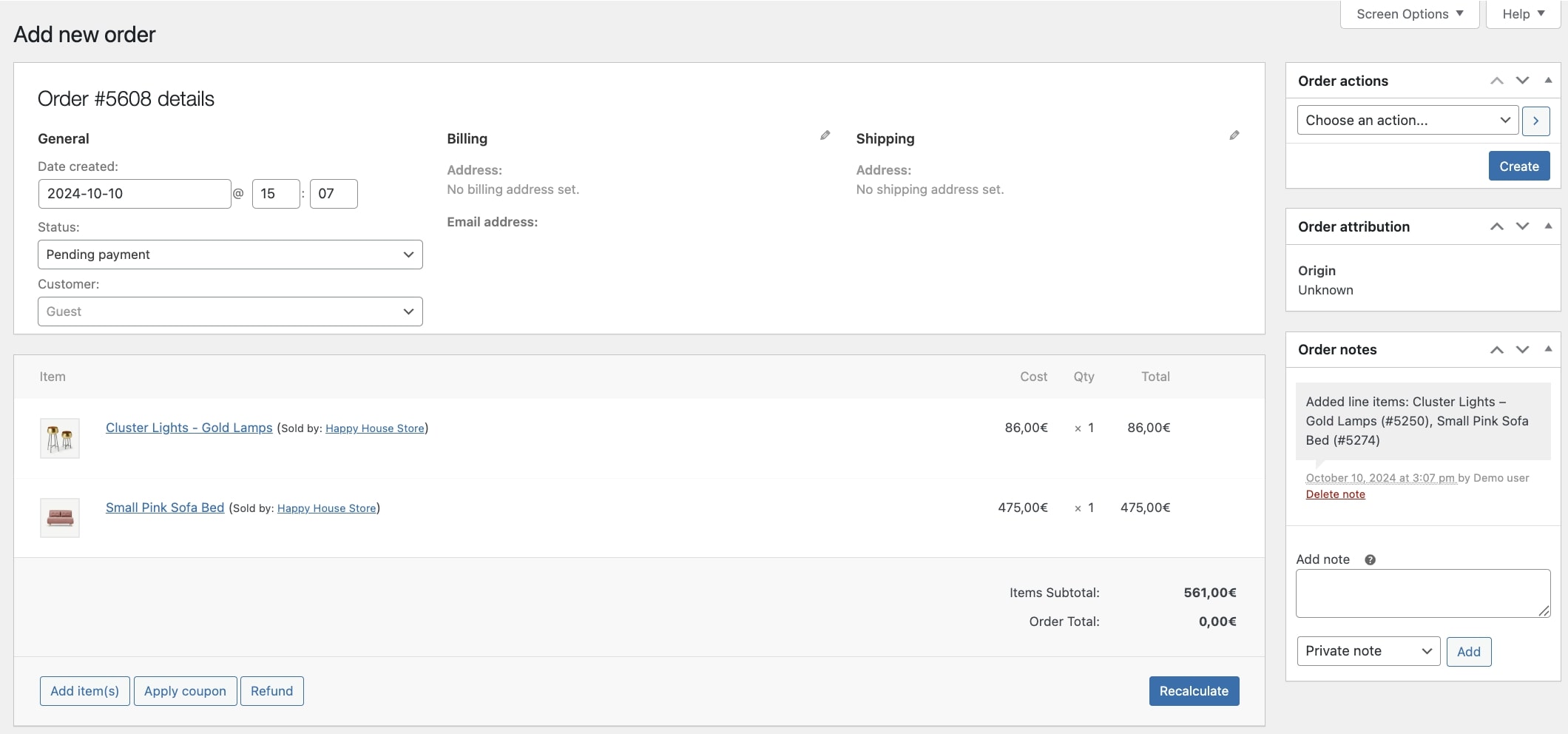The height and width of the screenshot is (734, 1568).
Task: Edit shipping address with pencil icon
Action: [x=1234, y=135]
